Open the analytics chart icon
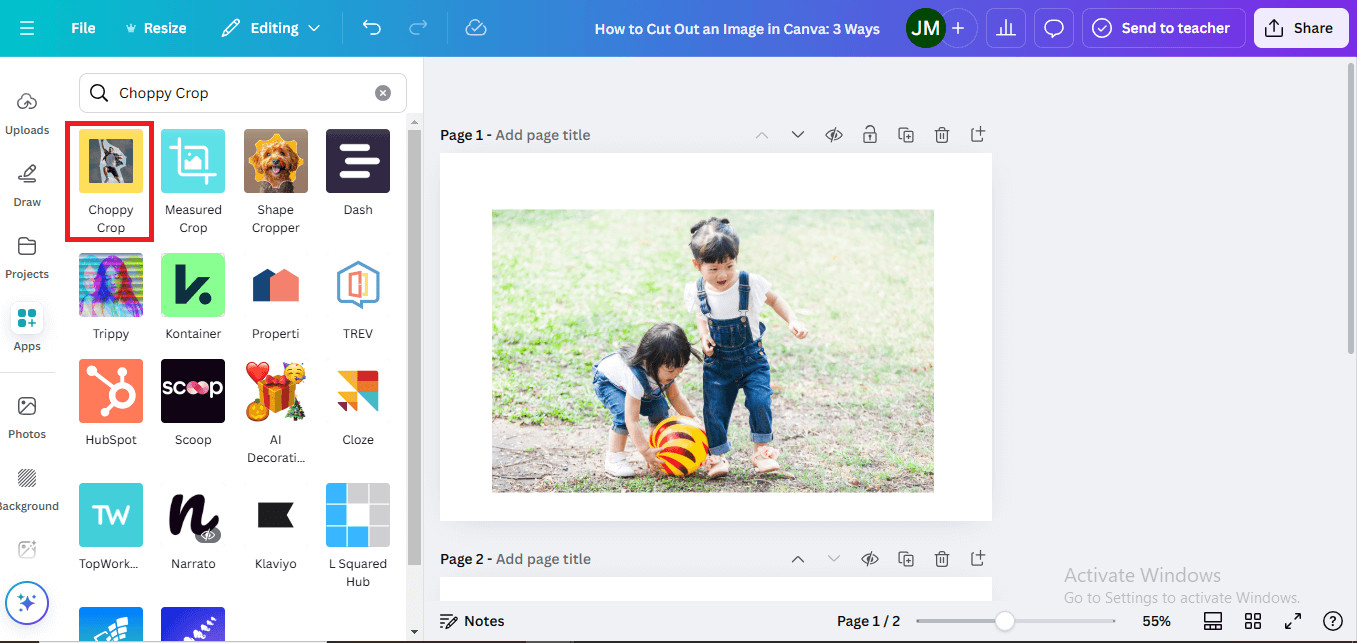1357x643 pixels. [x=1006, y=28]
